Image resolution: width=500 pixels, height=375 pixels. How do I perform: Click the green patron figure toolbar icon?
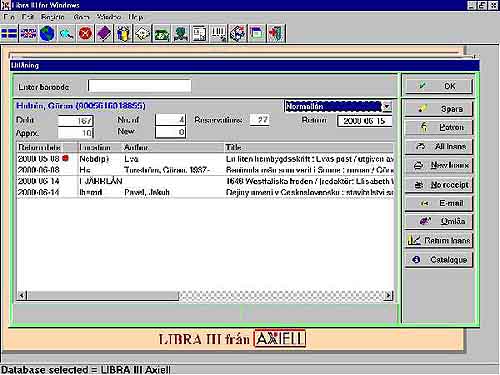pyautogui.click(x=180, y=34)
